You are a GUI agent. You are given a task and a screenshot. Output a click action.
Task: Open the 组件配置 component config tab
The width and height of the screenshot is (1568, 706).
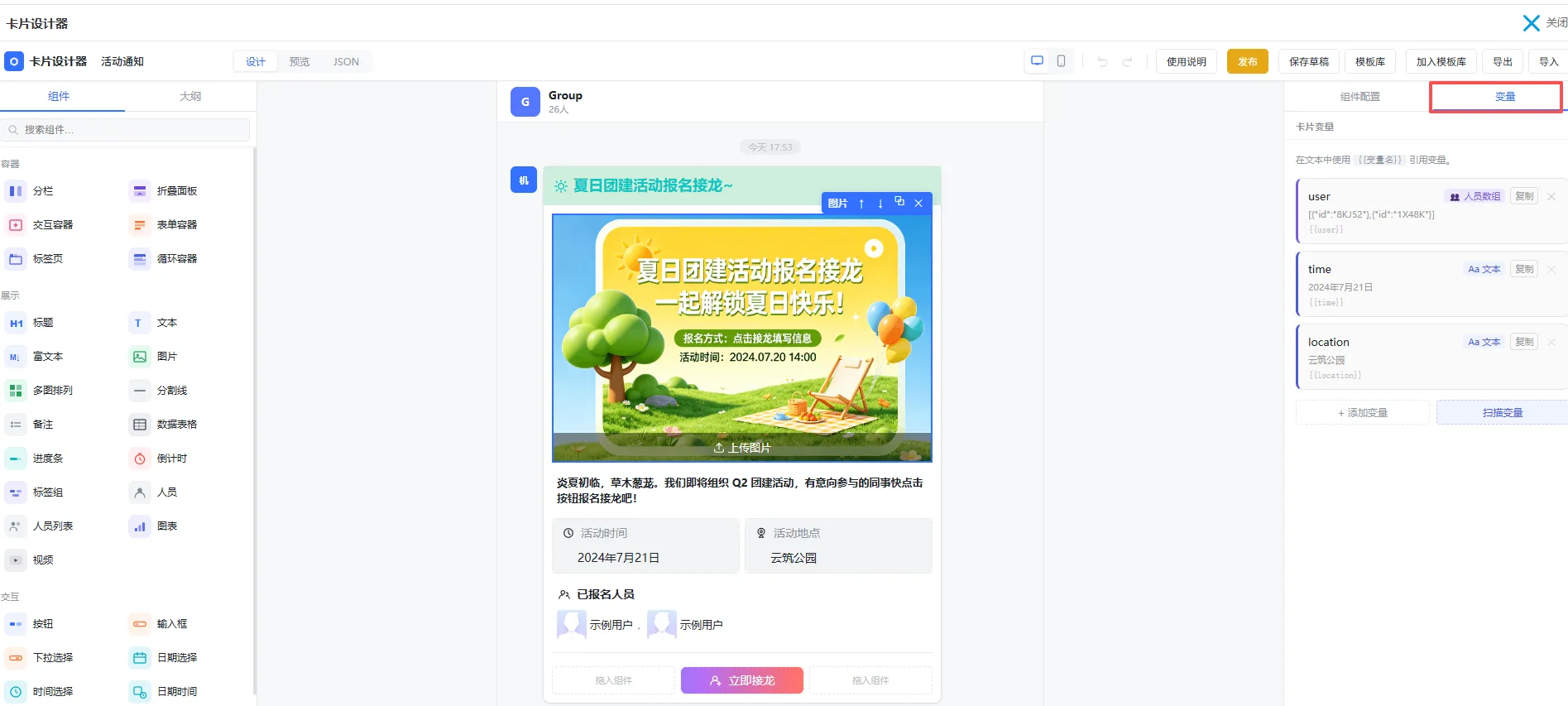point(1359,97)
